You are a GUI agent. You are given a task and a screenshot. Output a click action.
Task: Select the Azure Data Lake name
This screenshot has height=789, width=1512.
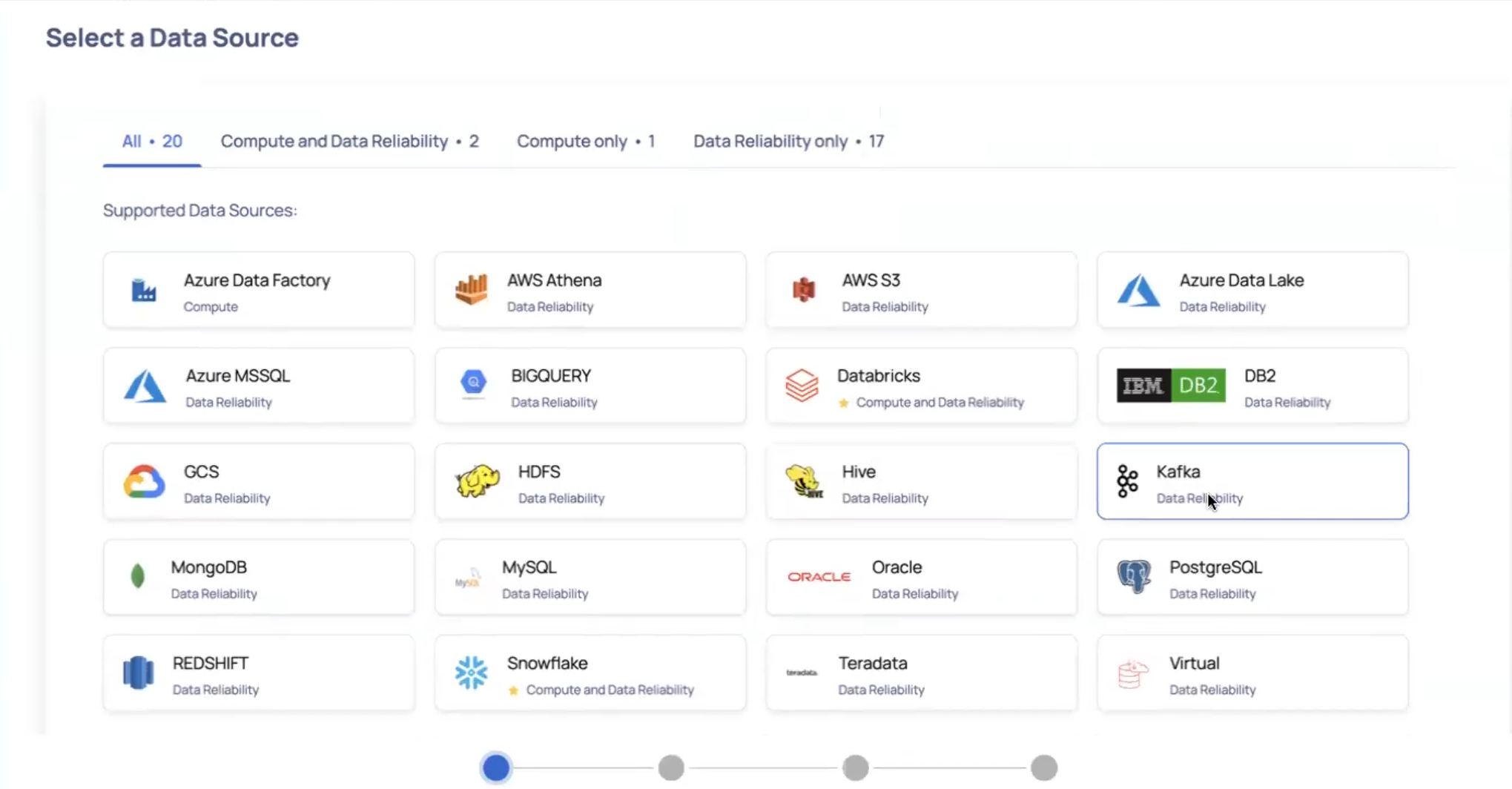[x=1241, y=280]
